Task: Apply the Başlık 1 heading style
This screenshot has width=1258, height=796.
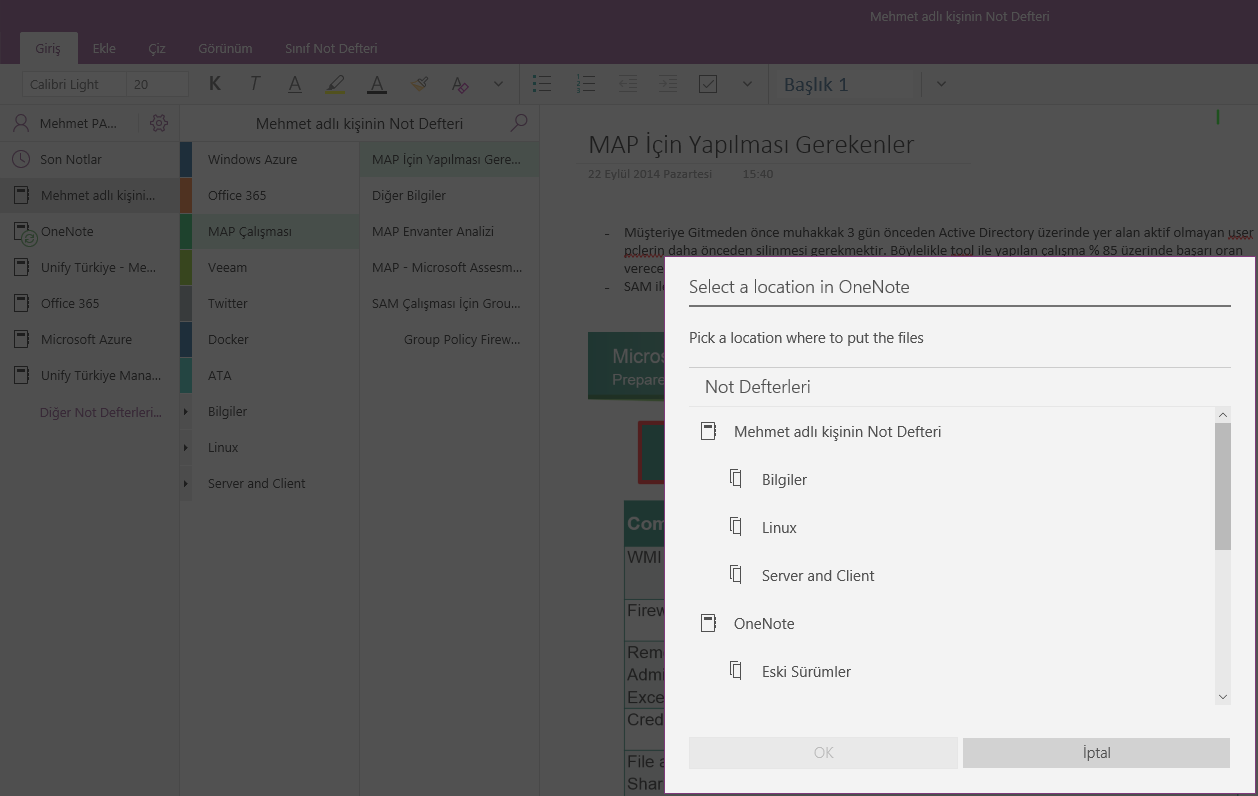Action: pos(816,84)
